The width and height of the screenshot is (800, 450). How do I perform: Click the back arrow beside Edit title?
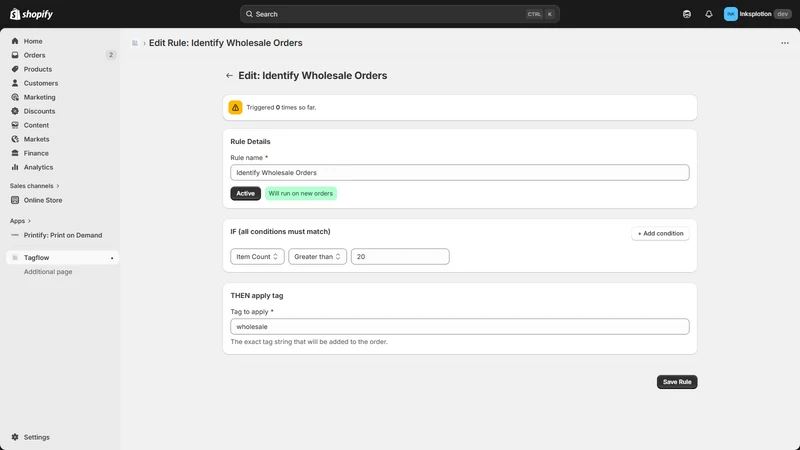tap(229, 76)
